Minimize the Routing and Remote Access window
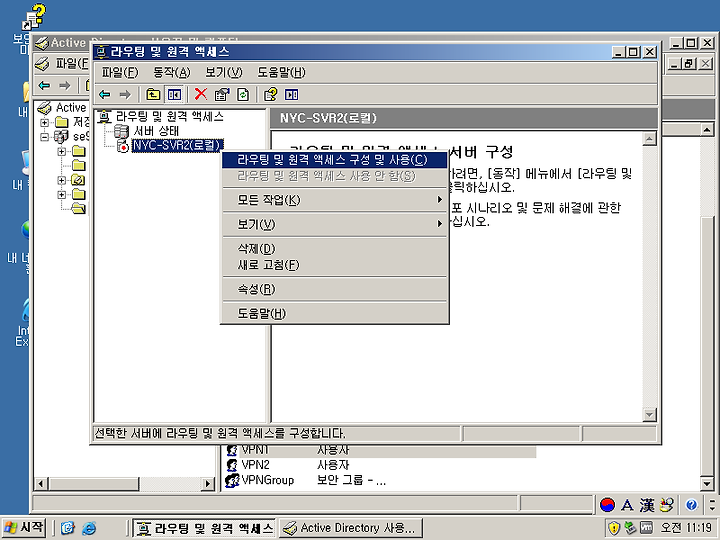Viewport: 720px width, 540px height. [x=619, y=52]
